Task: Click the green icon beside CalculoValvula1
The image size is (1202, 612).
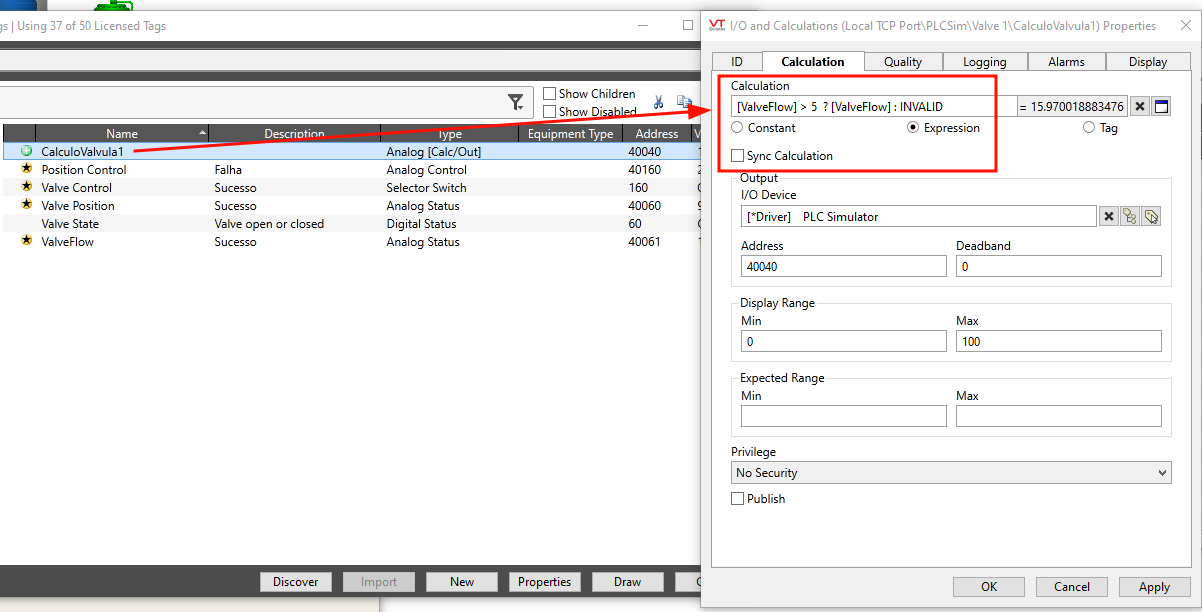Action: 27,151
